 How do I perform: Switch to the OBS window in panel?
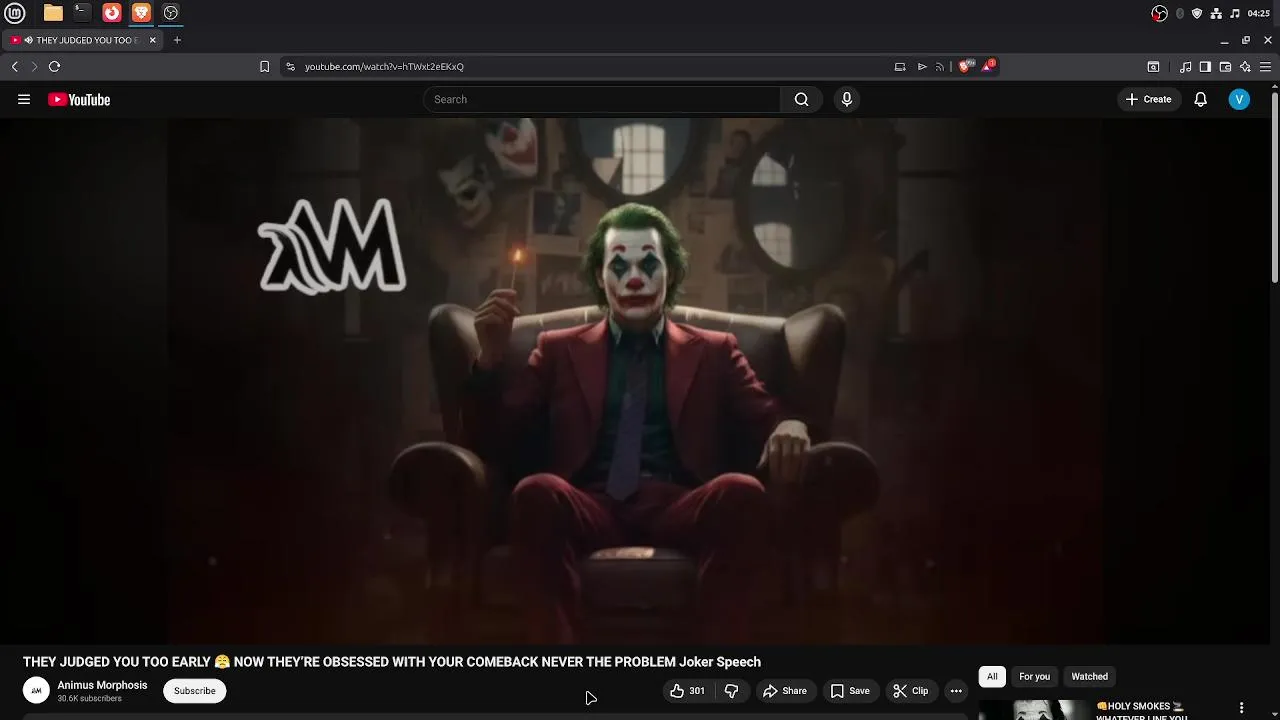pyautogui.click(x=171, y=13)
